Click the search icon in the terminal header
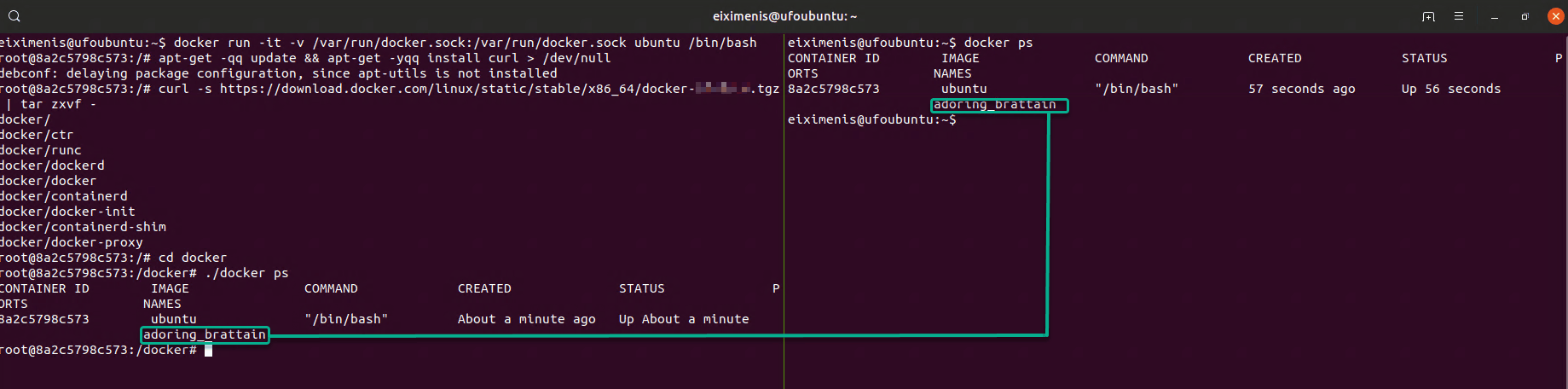 pyautogui.click(x=14, y=16)
